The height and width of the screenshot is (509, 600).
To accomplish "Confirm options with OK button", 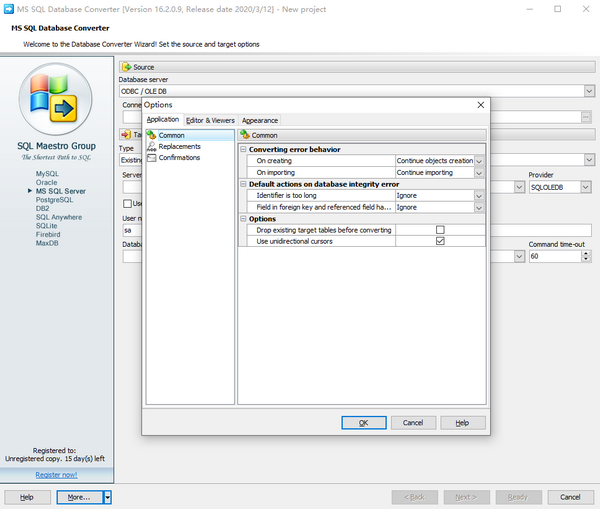I will tap(364, 423).
